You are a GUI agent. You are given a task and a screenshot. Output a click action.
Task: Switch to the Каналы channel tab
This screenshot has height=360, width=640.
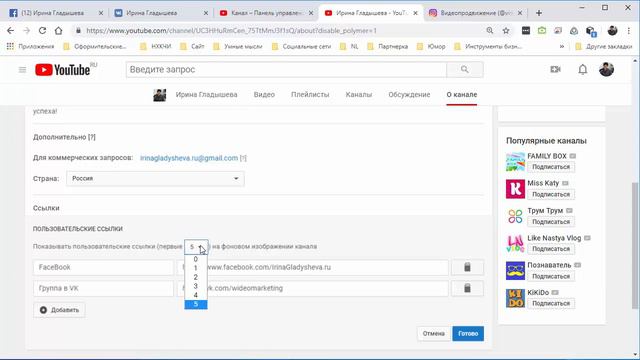point(359,95)
